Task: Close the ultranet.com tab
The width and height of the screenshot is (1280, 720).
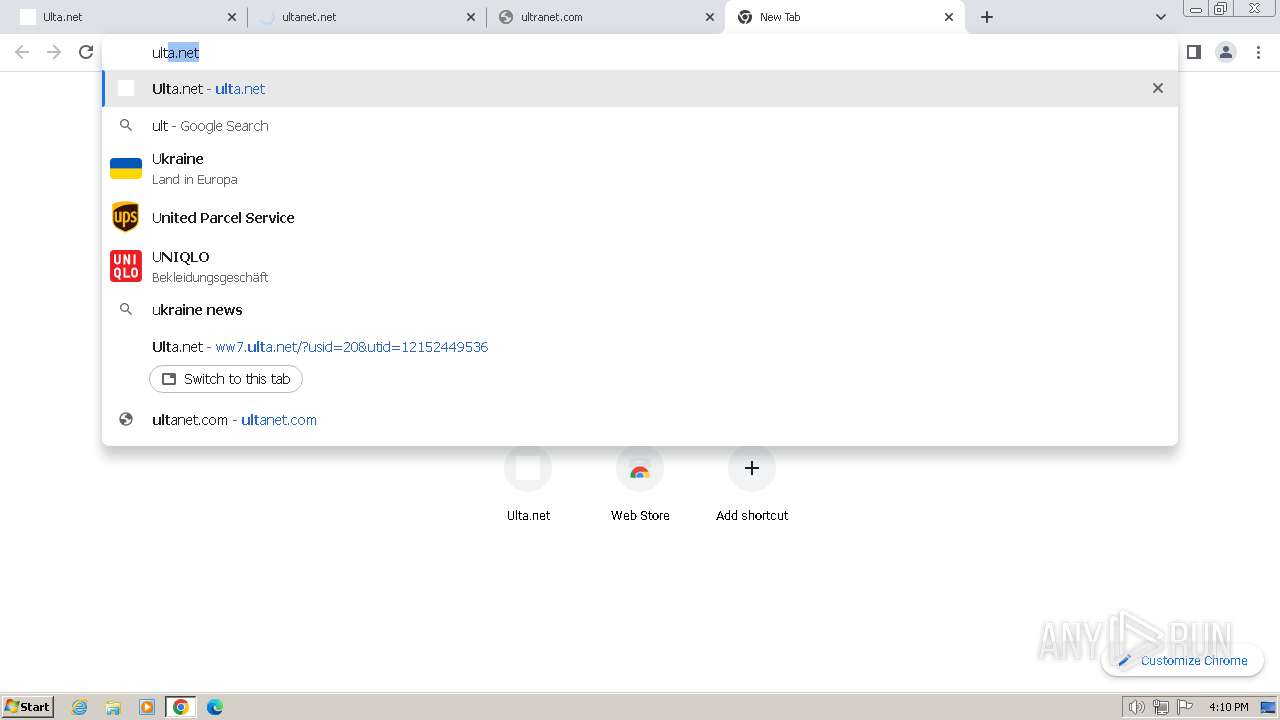Action: 710,17
